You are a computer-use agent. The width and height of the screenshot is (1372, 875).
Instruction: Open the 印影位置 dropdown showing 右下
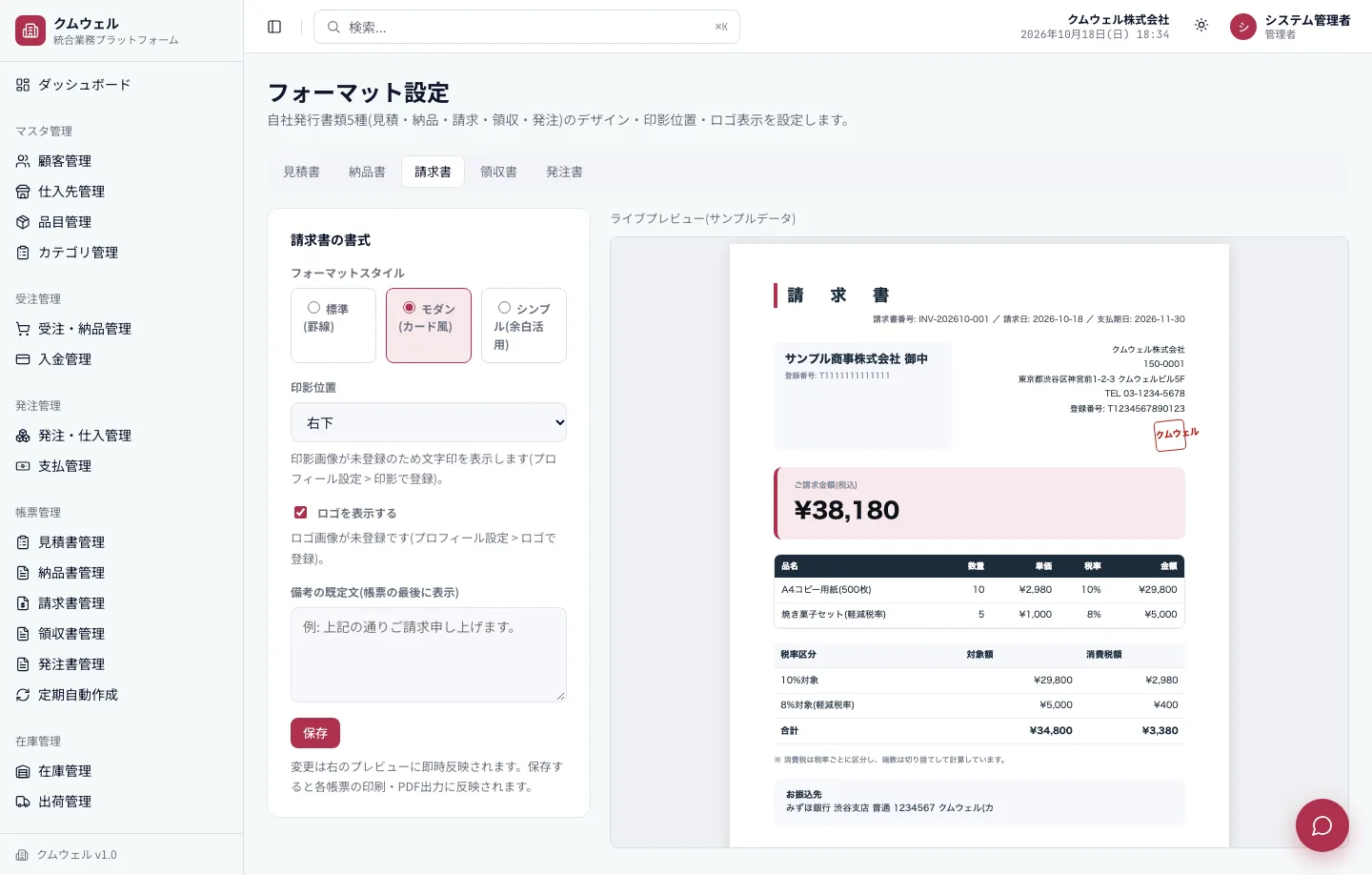(x=429, y=422)
